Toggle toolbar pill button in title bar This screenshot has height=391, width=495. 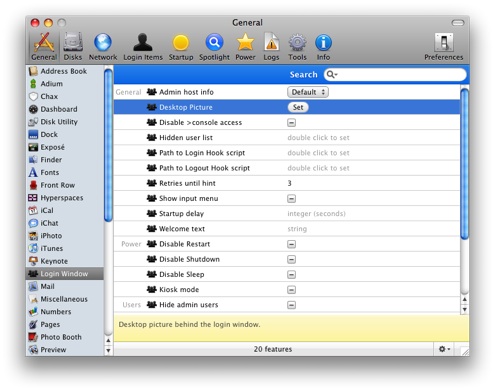coord(458,23)
